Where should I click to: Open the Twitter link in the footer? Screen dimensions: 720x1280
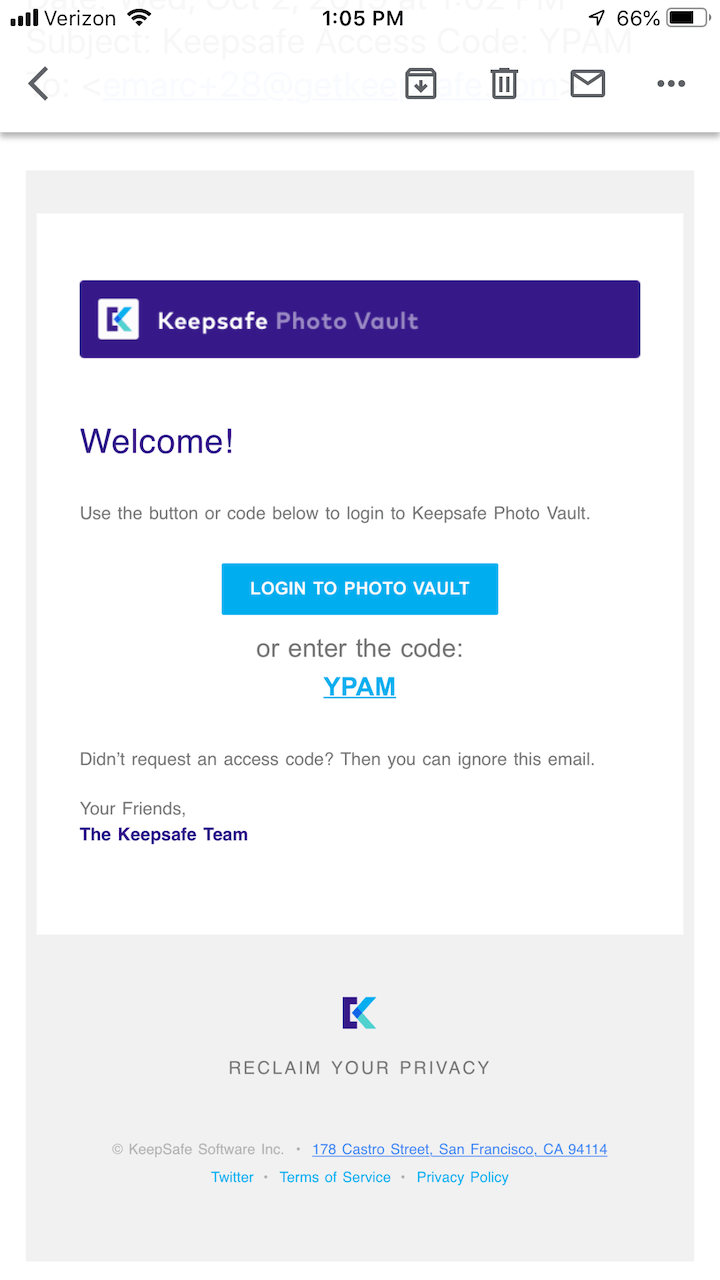tap(232, 1177)
